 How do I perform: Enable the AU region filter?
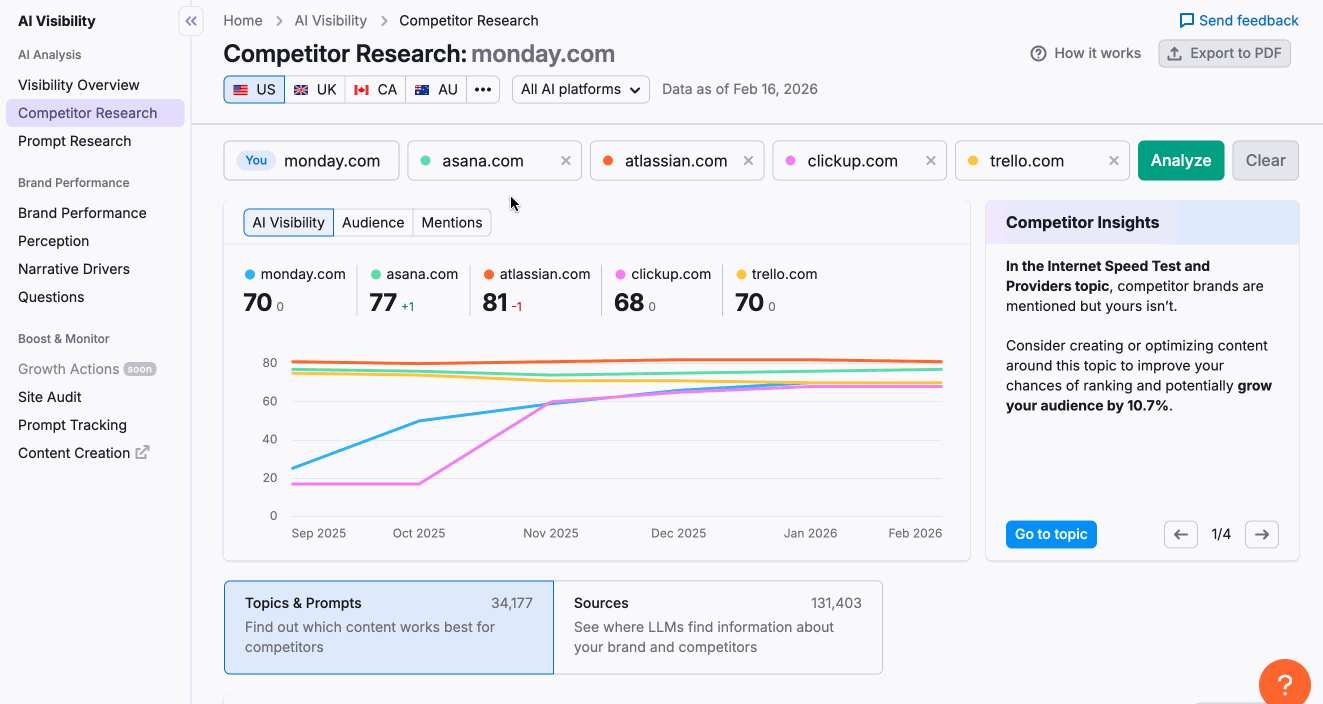tap(435, 89)
